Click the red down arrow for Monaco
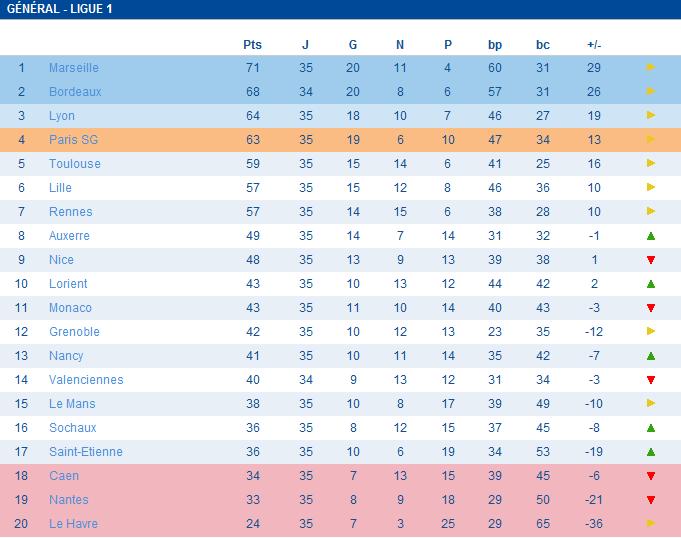This screenshot has width=681, height=538. pos(650,308)
